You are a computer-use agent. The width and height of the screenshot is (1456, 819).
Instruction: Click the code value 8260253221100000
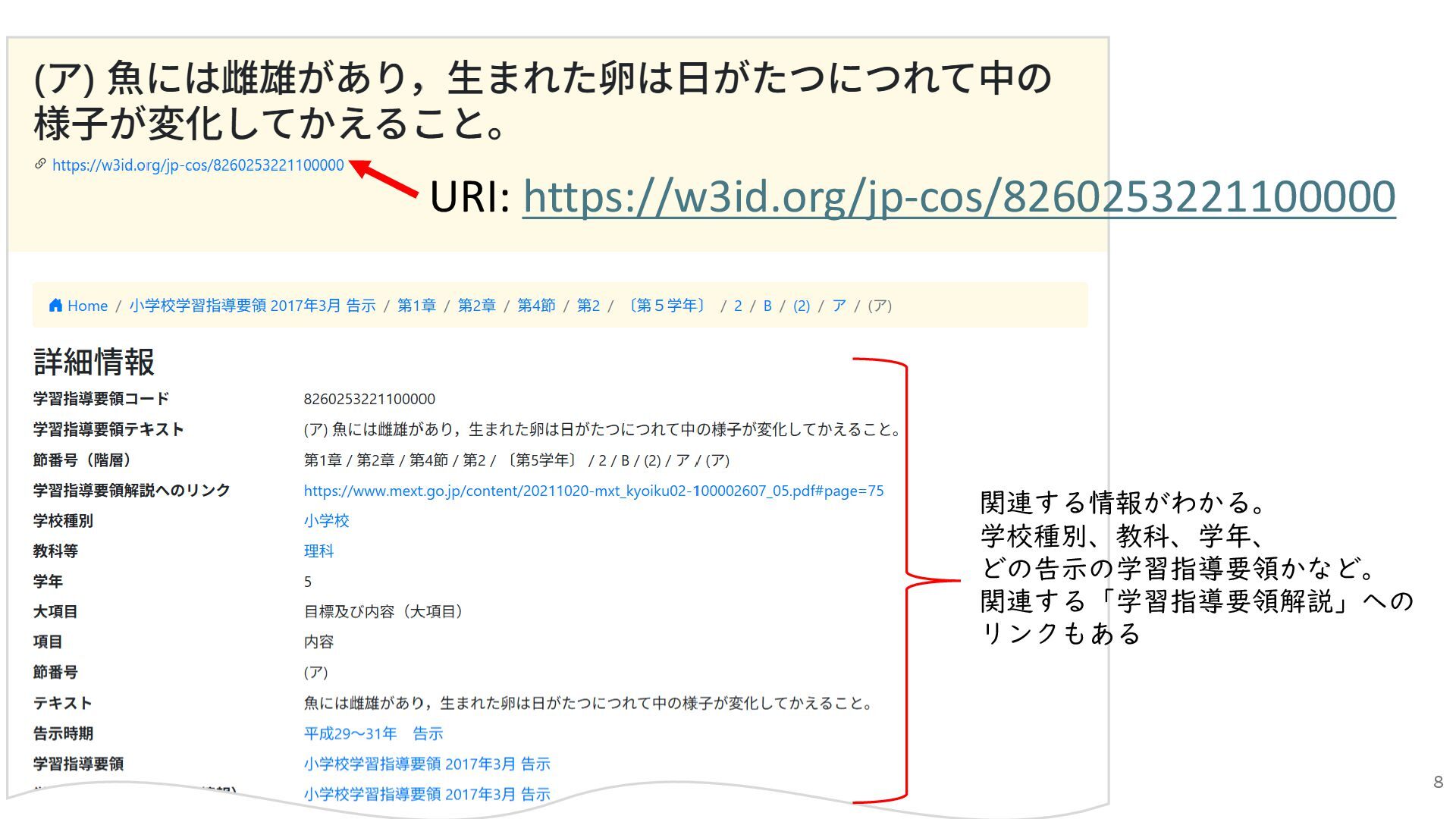point(369,399)
